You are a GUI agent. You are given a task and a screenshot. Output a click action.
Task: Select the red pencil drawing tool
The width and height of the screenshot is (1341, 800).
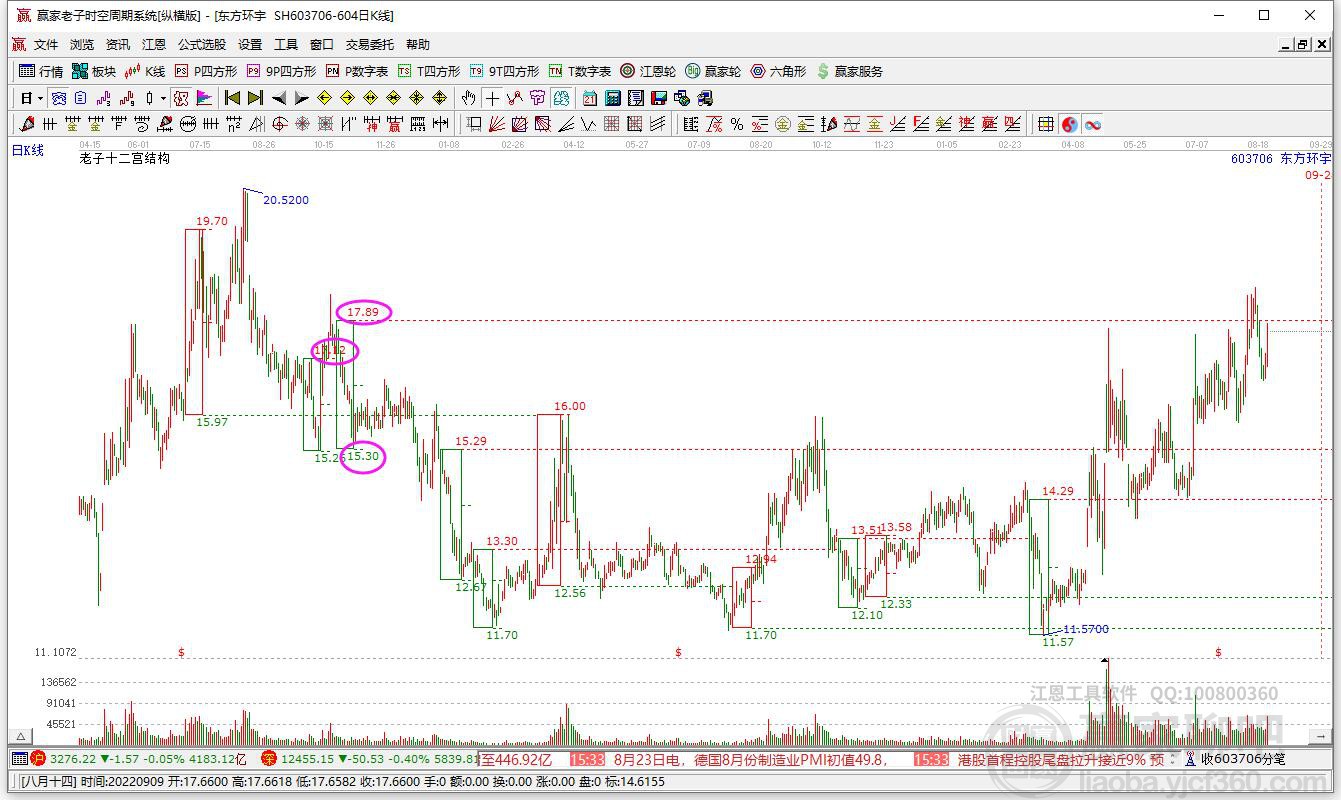[26, 124]
